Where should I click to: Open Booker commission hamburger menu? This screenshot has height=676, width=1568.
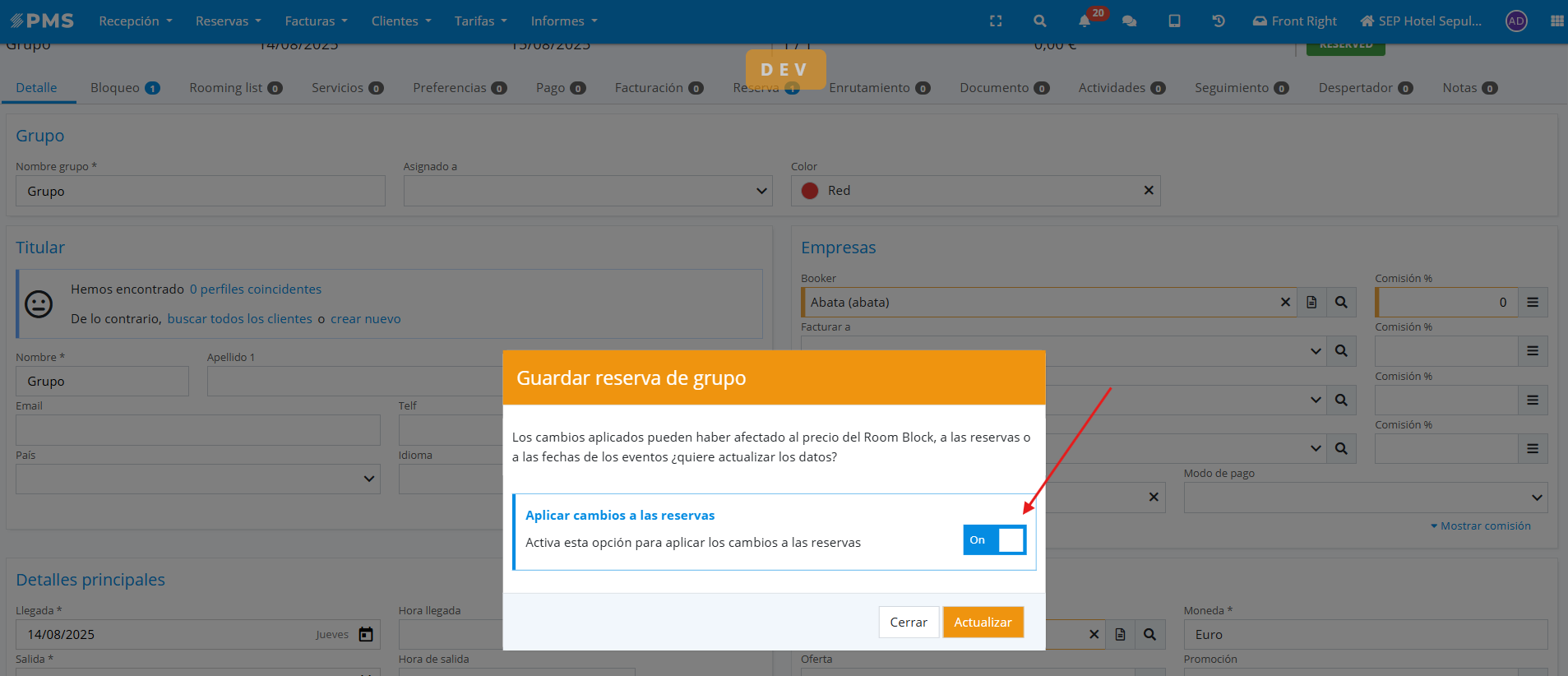coord(1533,303)
